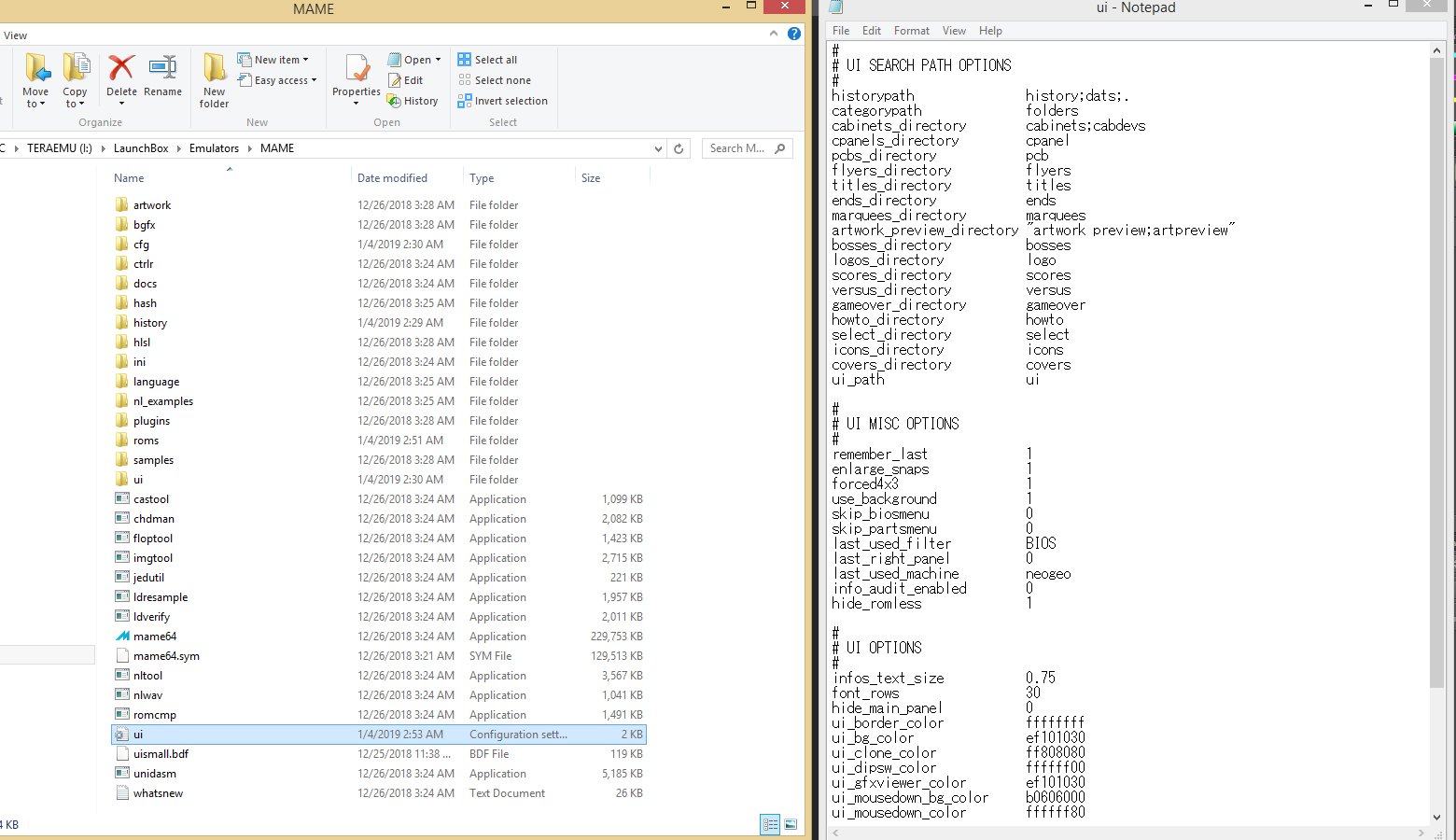Screen dimensions: 1456x840
Task: Click the Move to icon in ribbon
Action: pyautogui.click(x=36, y=68)
